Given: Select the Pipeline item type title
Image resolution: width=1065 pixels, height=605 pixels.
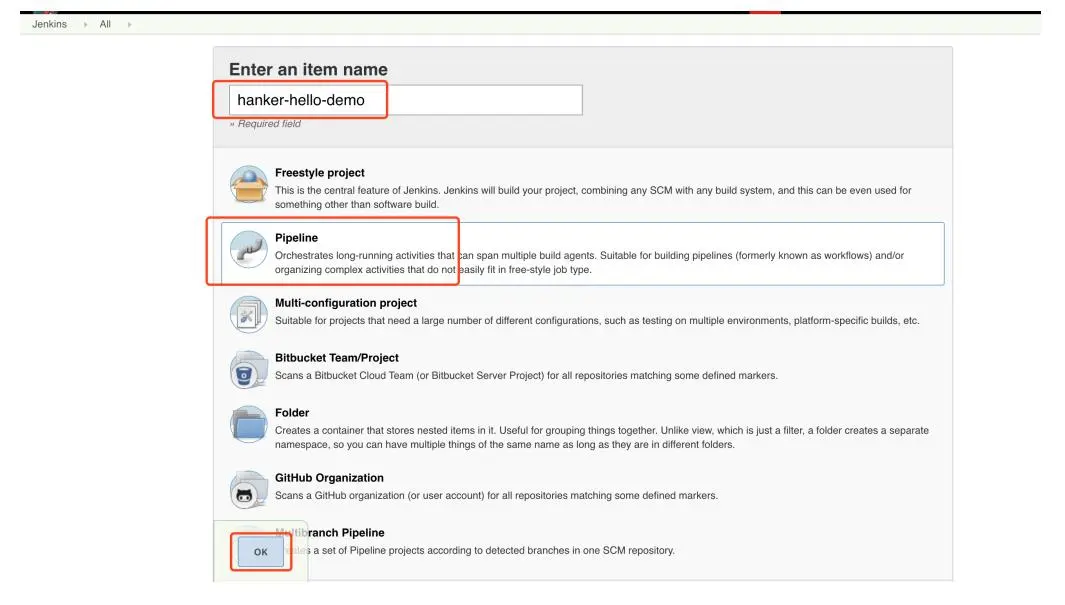Looking at the screenshot, I should click(x=296, y=238).
